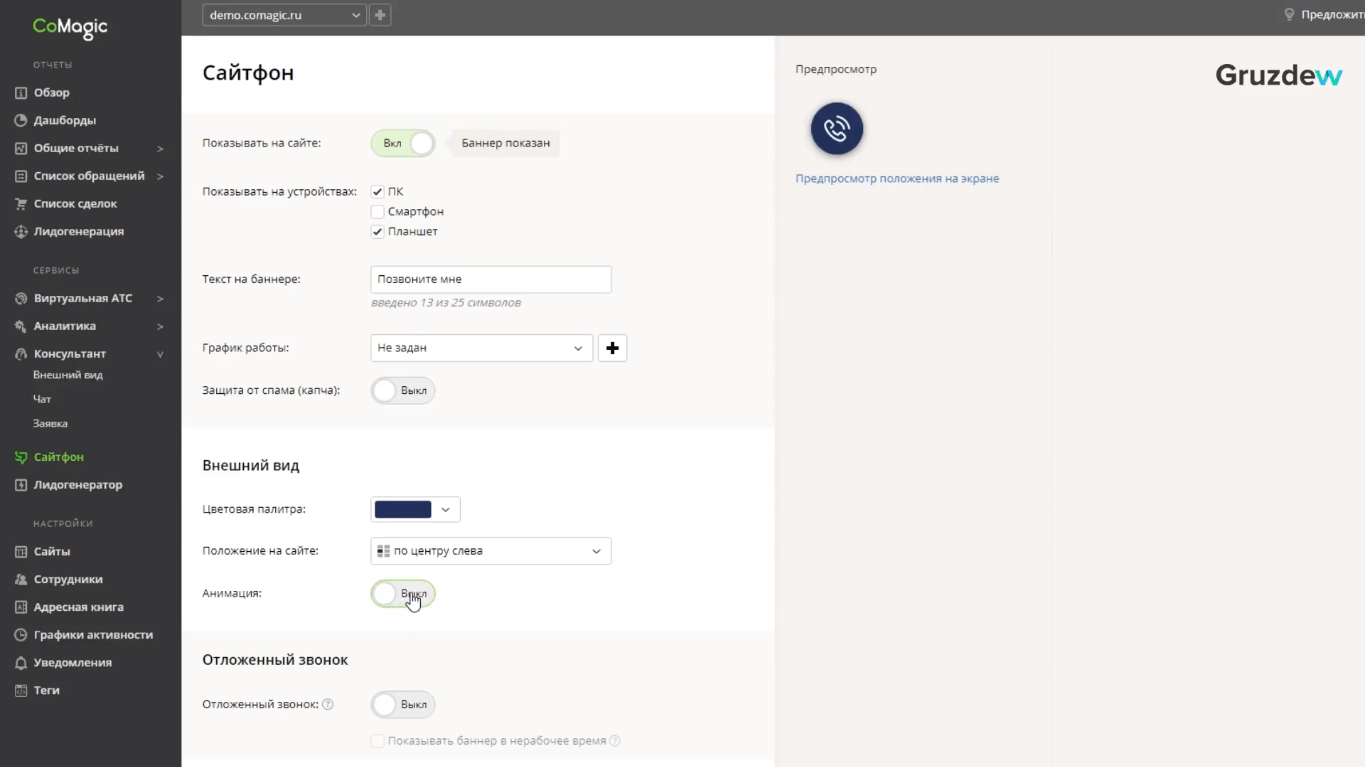Viewport: 1365px width, 767px height.
Task: Check the Смартфон device checkbox
Action: tap(377, 212)
